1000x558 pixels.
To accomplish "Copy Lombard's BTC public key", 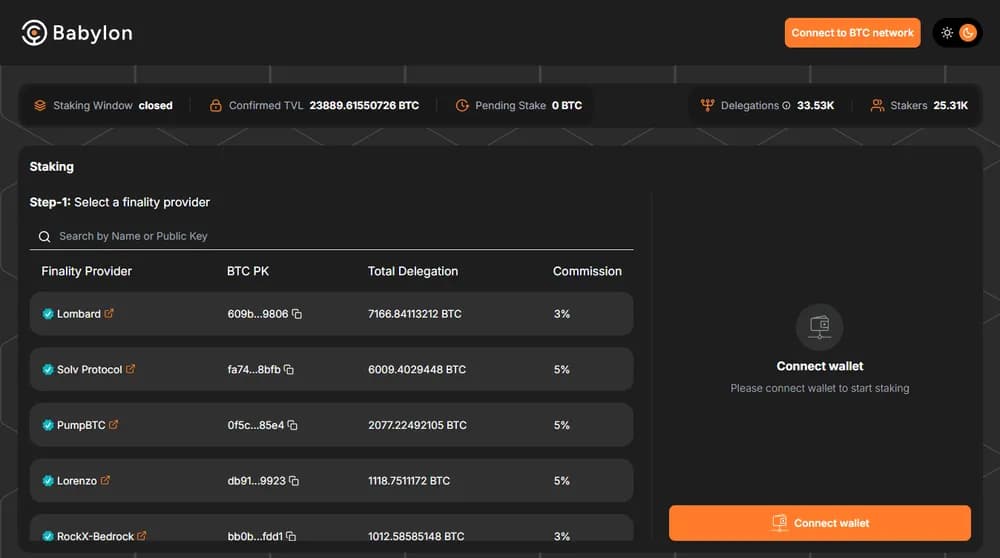I will point(297,314).
